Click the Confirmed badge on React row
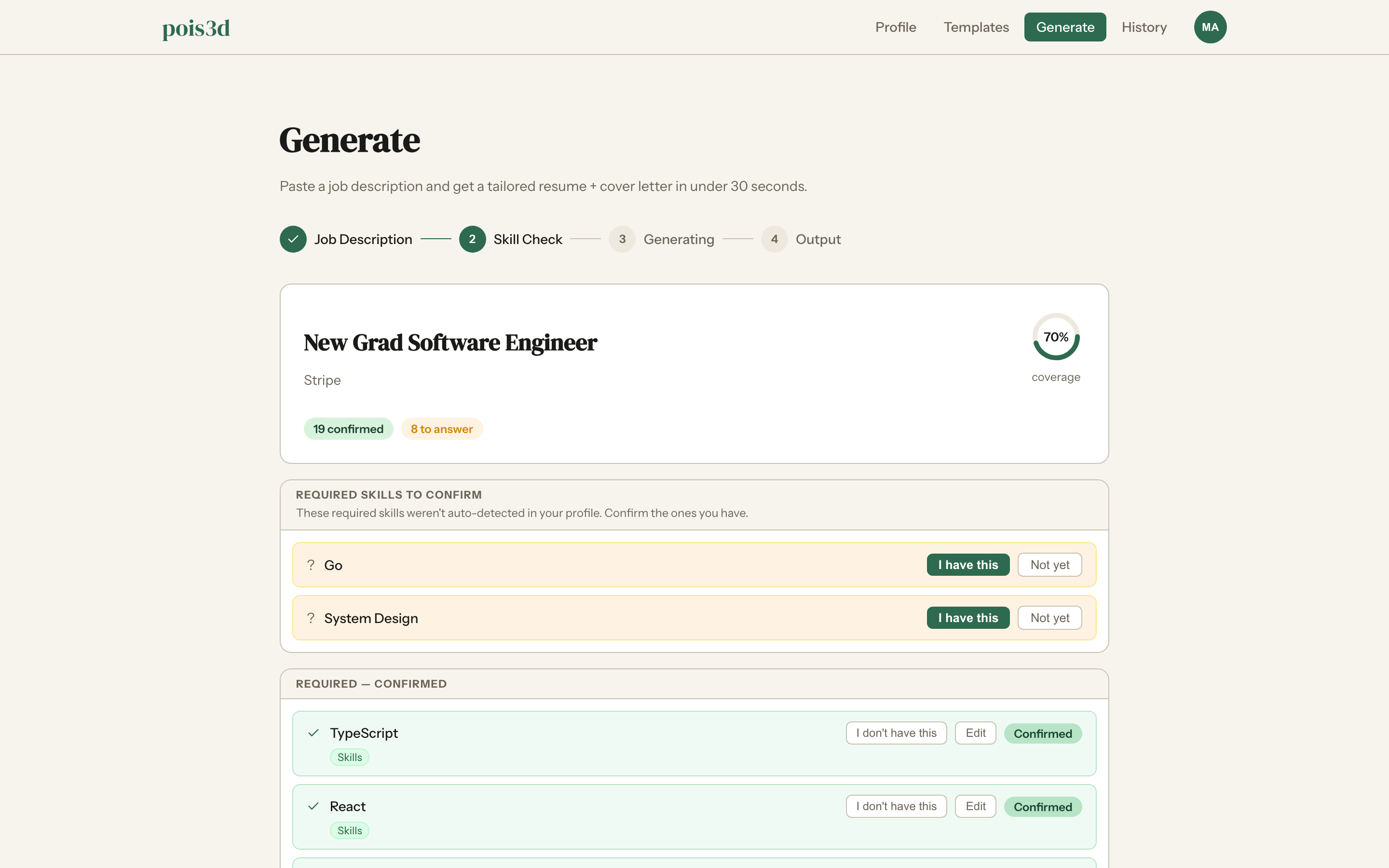 pos(1042,807)
